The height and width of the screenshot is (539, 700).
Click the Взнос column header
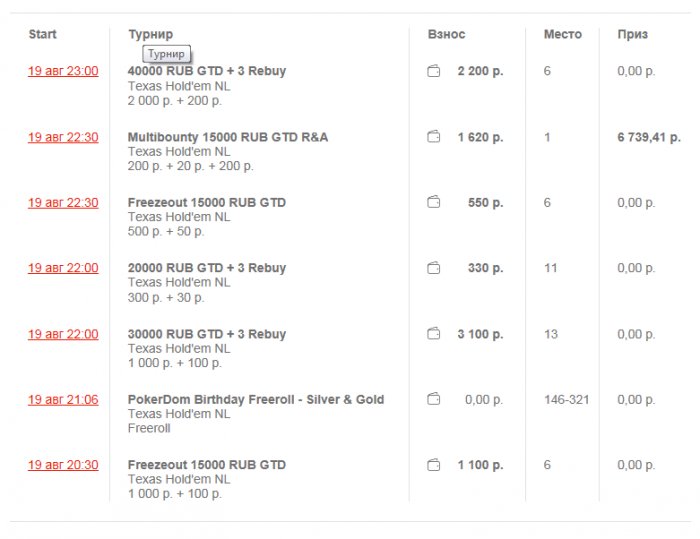click(x=446, y=34)
